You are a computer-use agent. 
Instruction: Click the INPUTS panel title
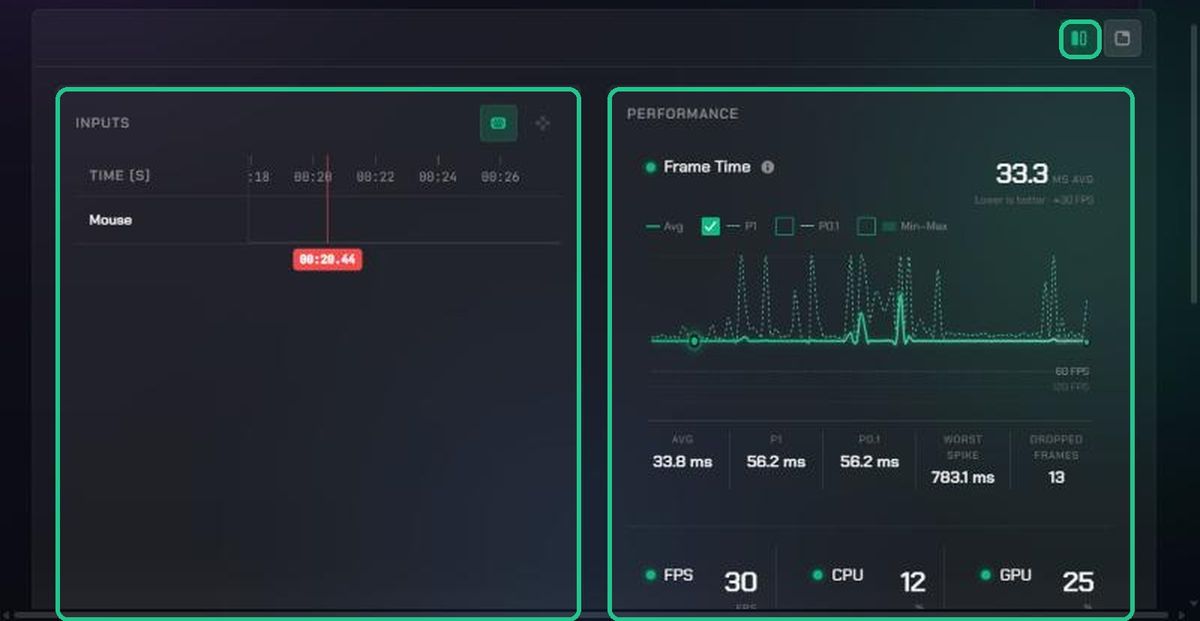pyautogui.click(x=102, y=123)
